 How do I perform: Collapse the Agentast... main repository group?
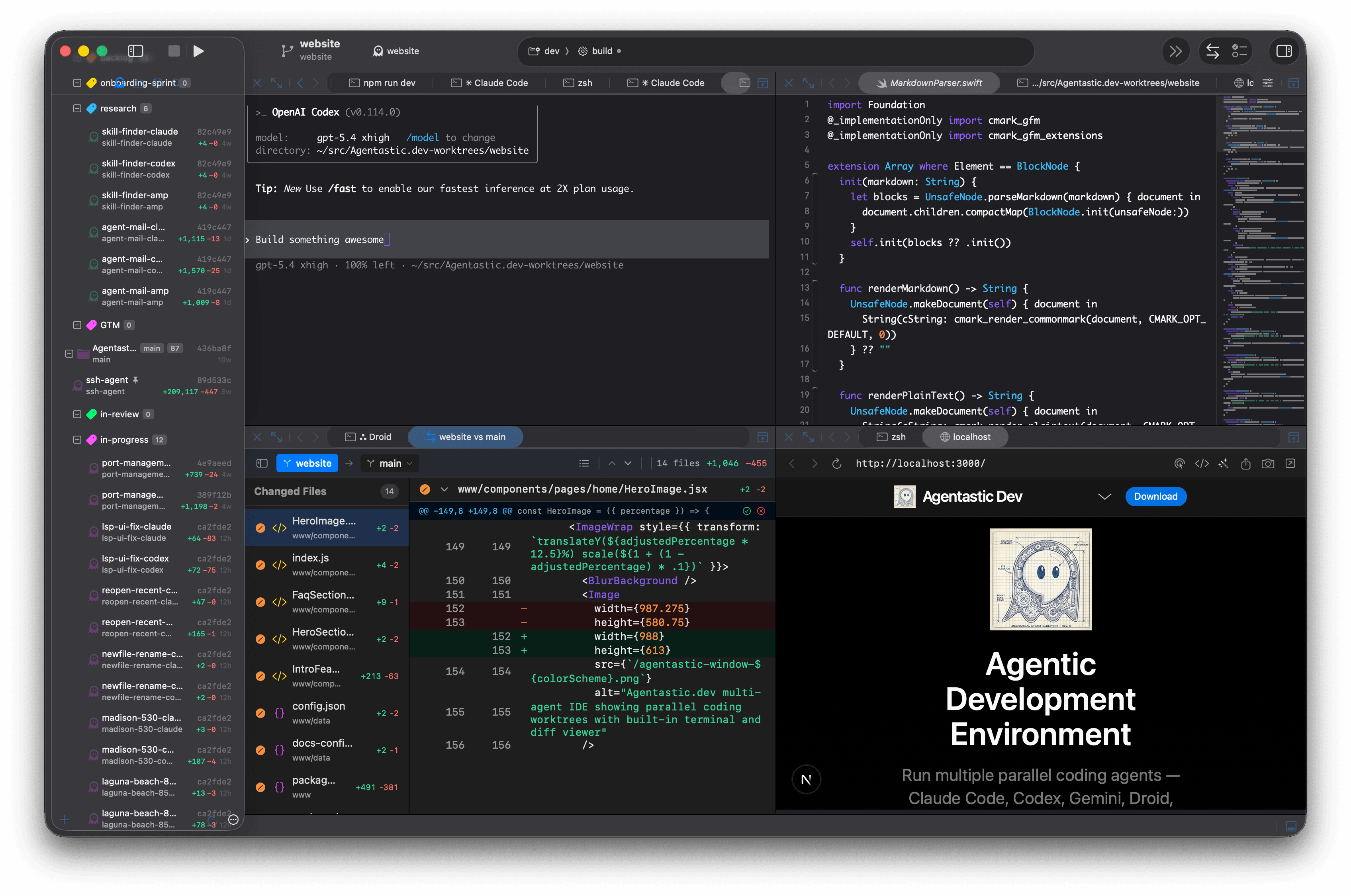pos(69,354)
